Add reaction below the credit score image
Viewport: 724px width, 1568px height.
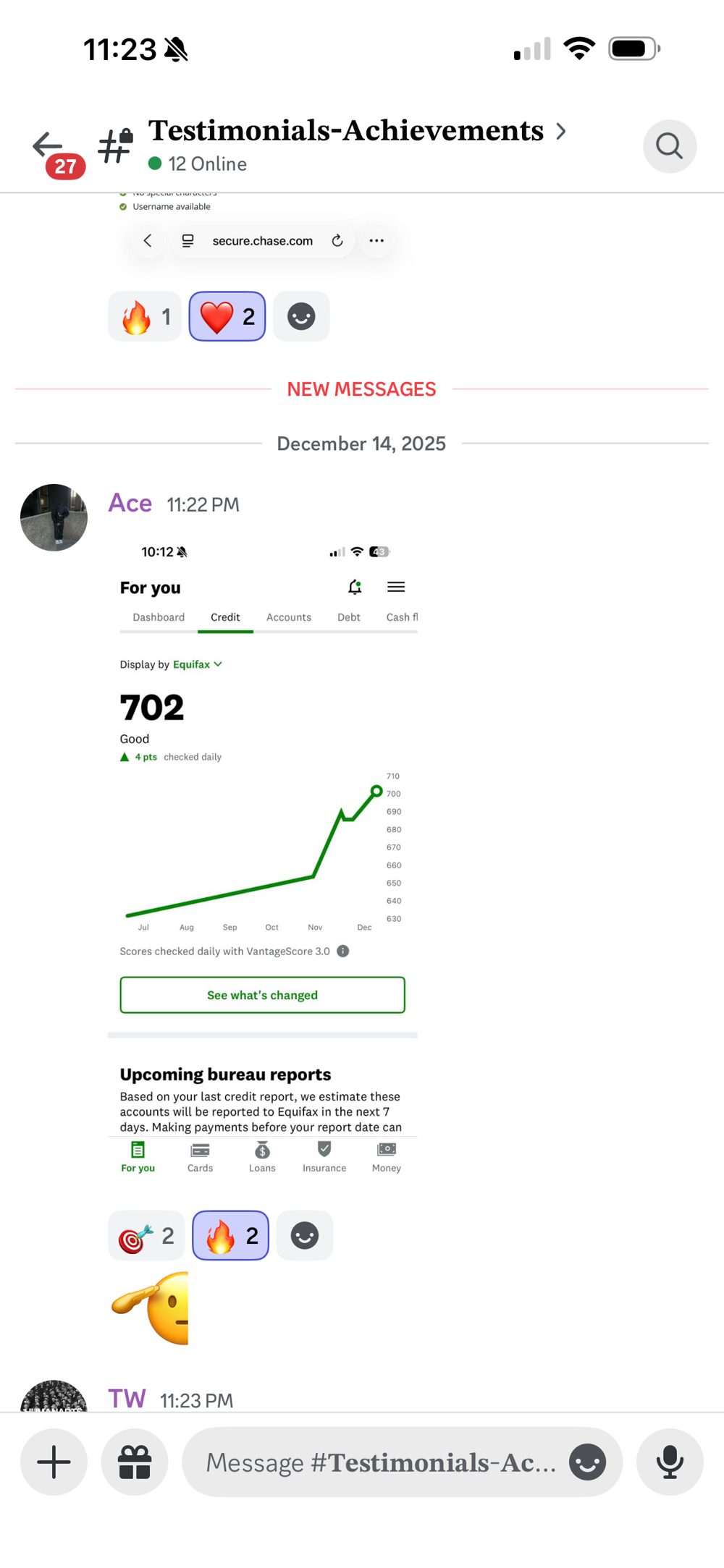305,1235
